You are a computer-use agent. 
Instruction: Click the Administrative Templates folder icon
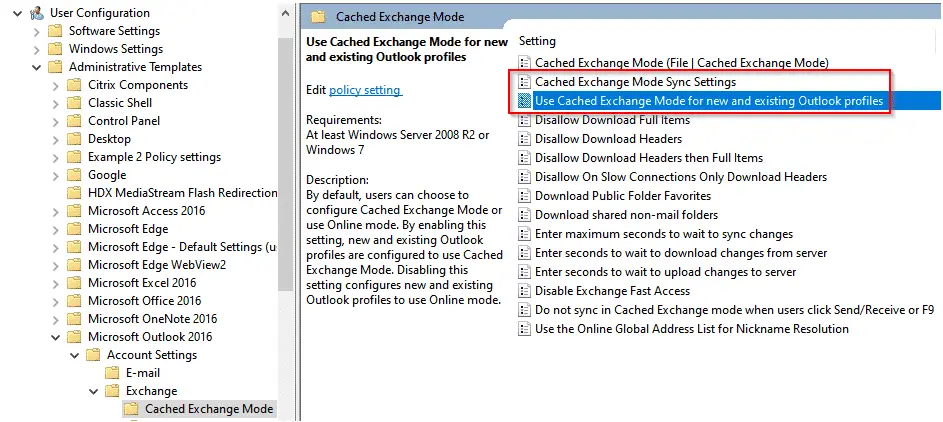(55, 67)
